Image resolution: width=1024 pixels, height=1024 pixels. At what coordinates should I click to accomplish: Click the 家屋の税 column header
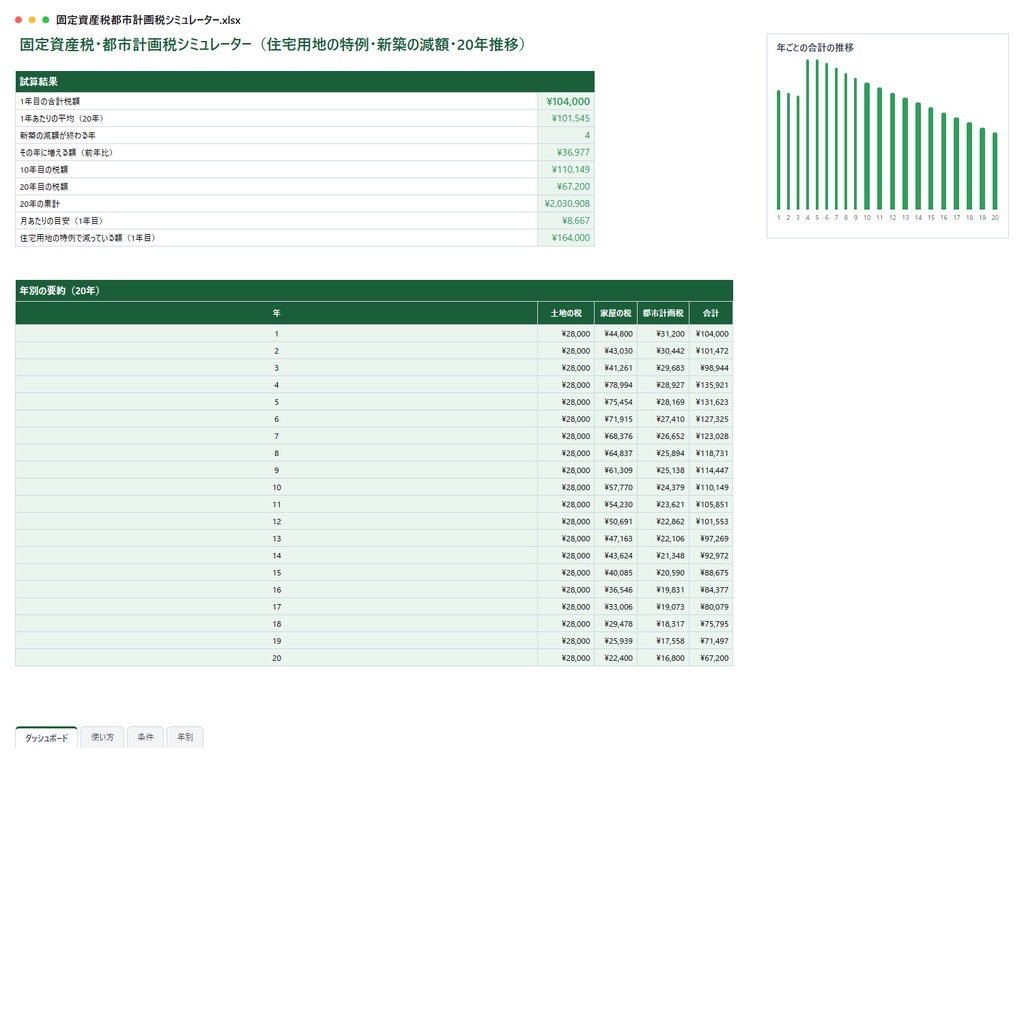(616, 313)
